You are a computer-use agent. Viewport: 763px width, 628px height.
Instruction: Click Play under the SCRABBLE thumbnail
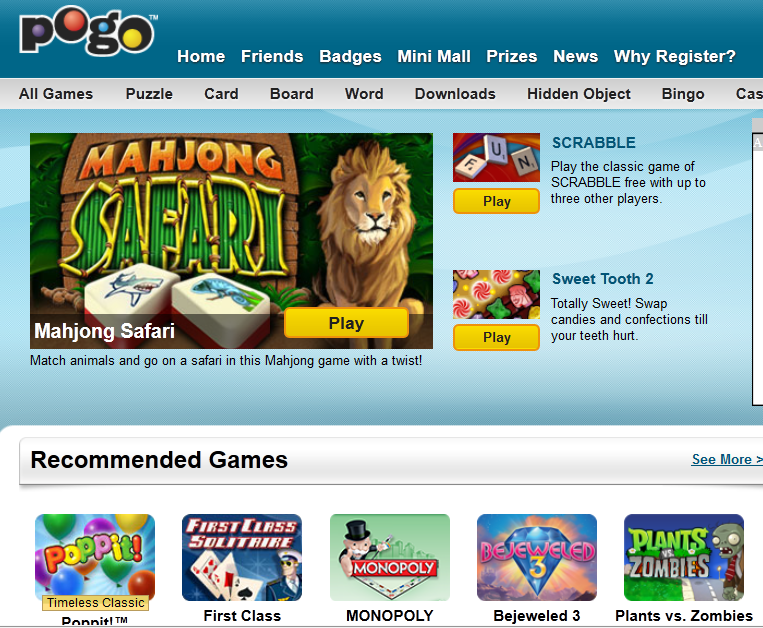[x=496, y=201]
